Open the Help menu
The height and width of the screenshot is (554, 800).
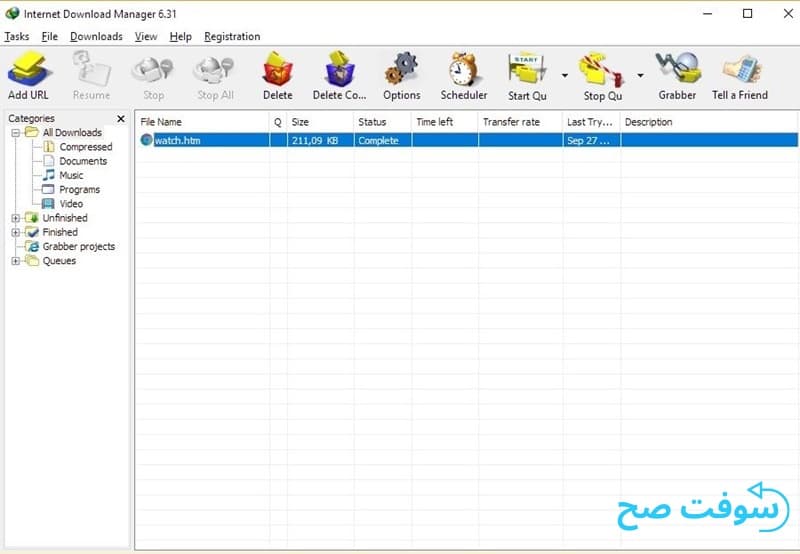[181, 37]
